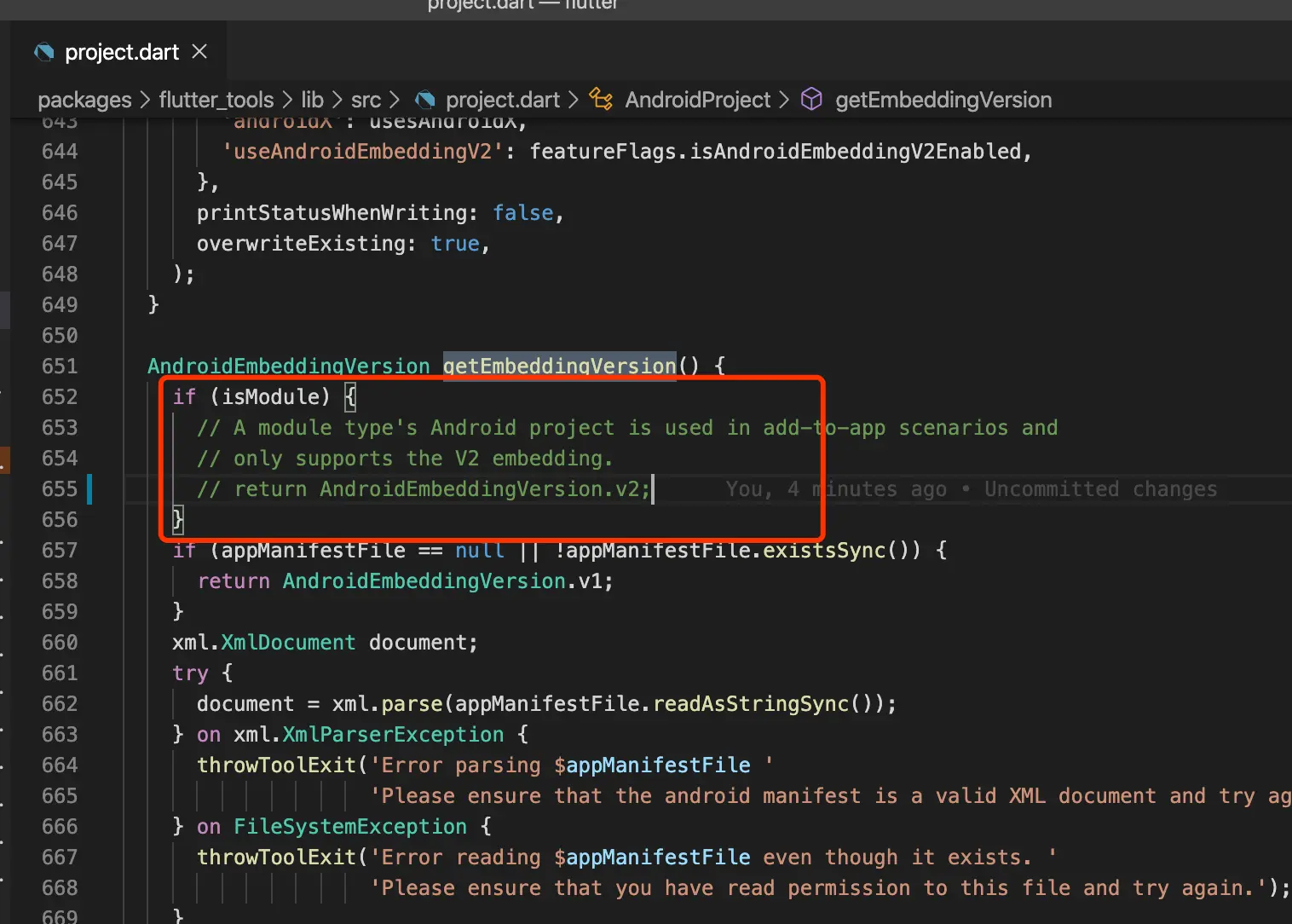The width and height of the screenshot is (1292, 924).
Task: Open flutter_tools in the breadcrumb path
Action: pos(216,100)
